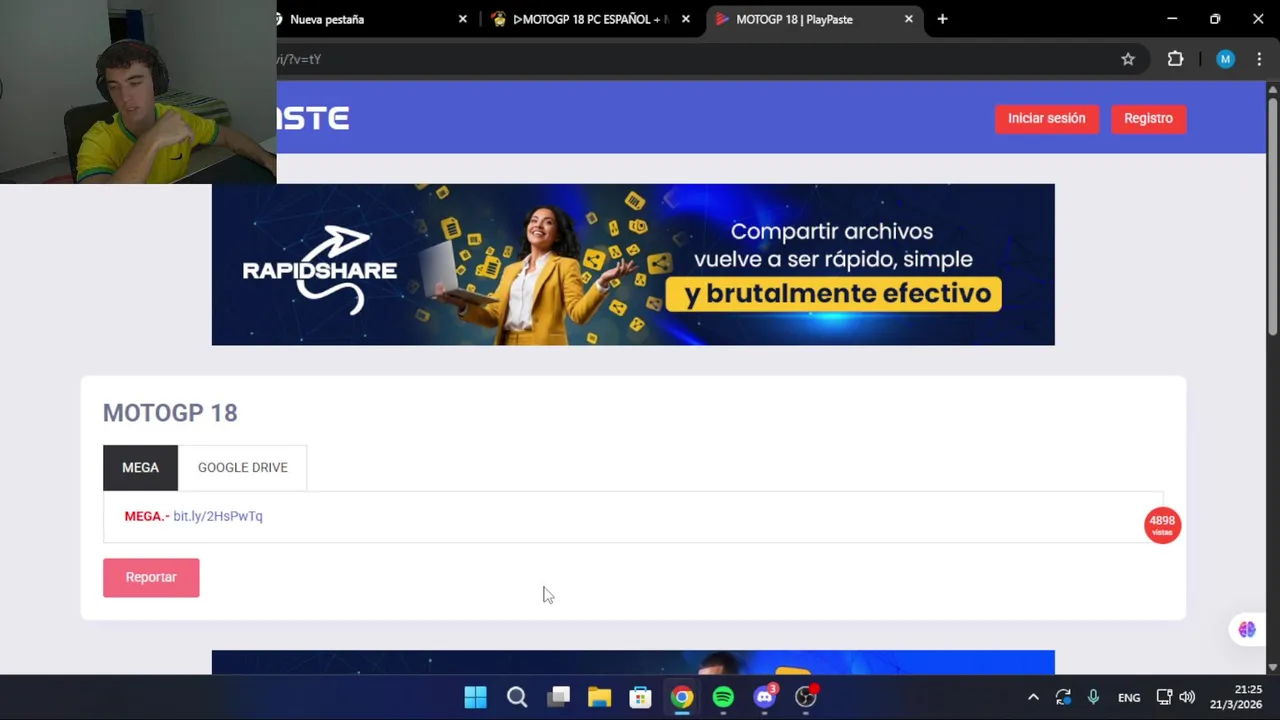Select the MEGA tab
This screenshot has height=720, width=1280.
(140, 467)
